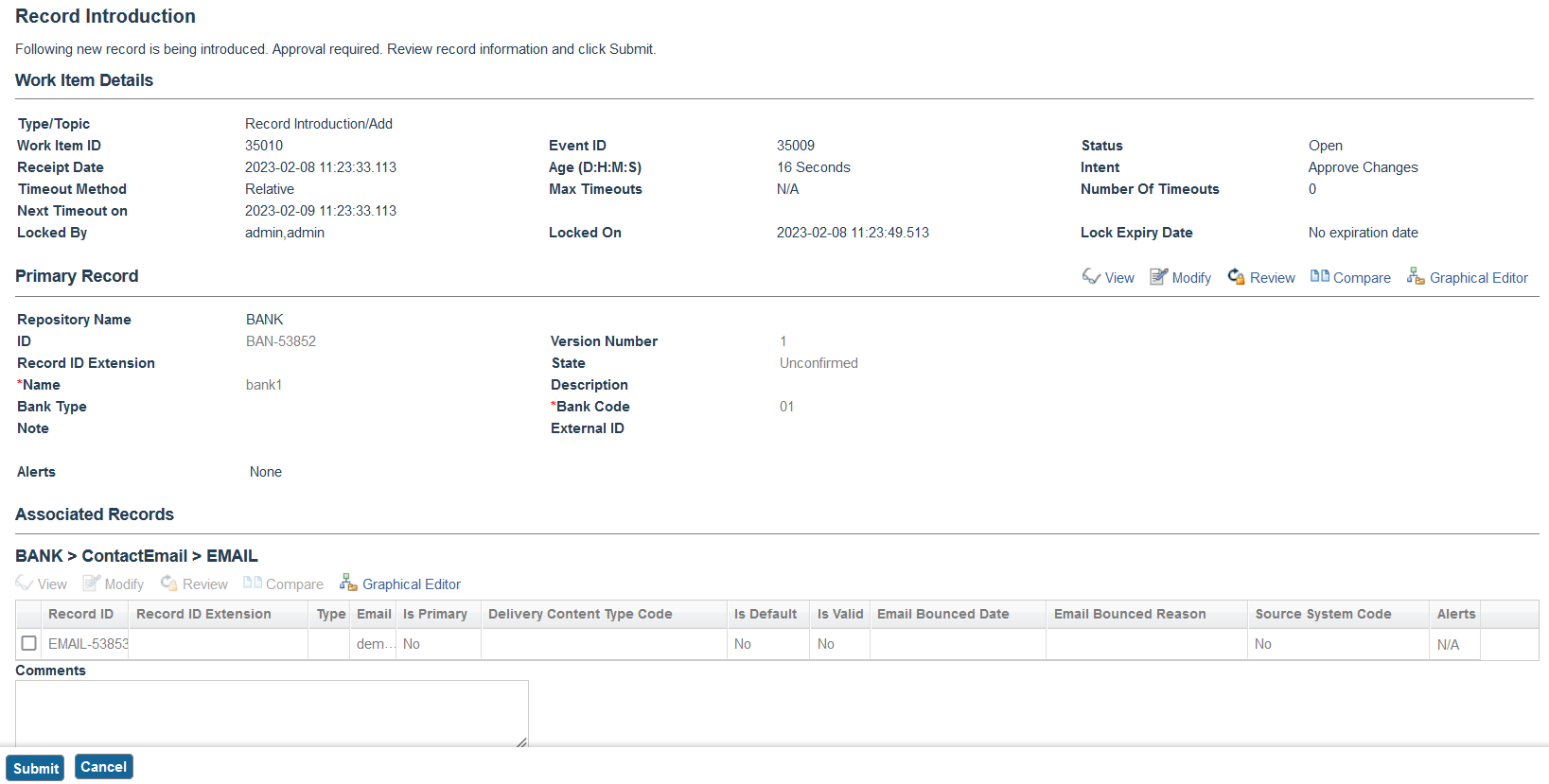Click the Delivery Content Type Code header
The image size is (1549, 784).
click(580, 614)
